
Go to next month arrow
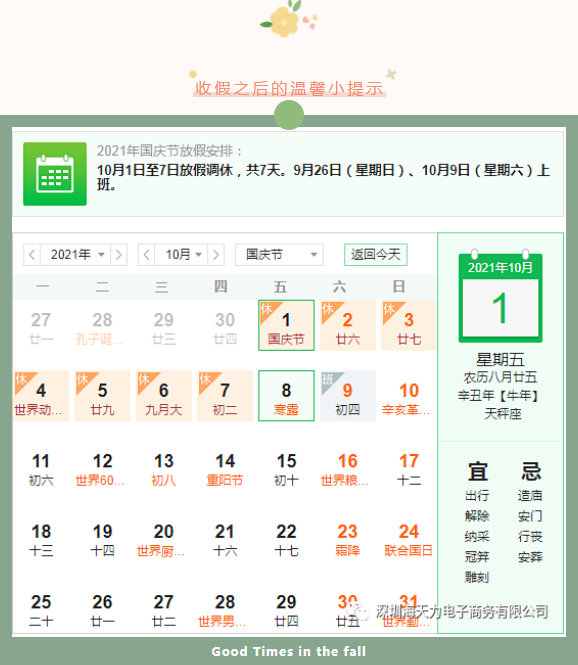coord(216,255)
